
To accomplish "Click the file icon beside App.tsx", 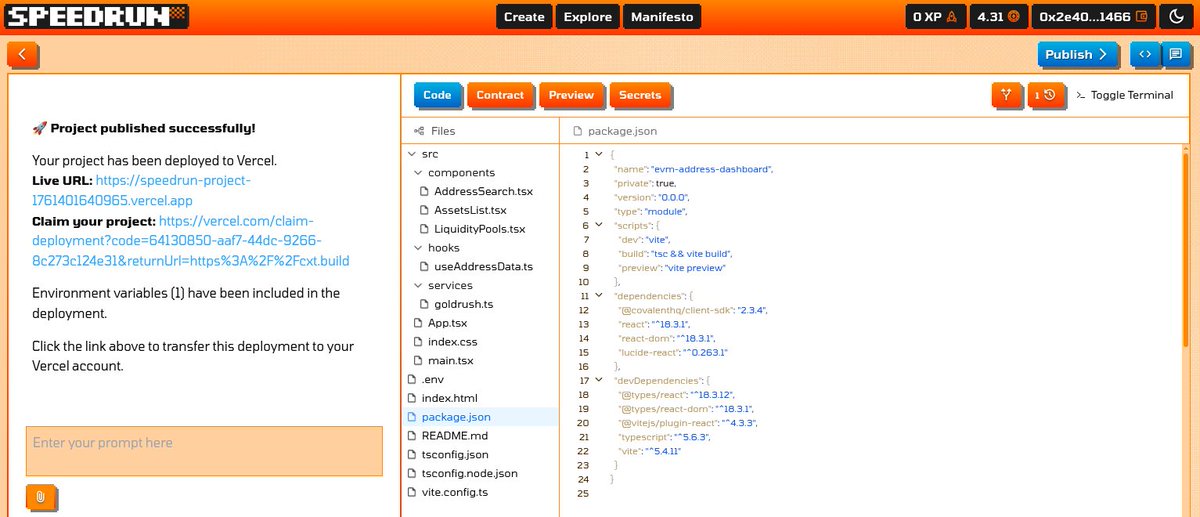I will pos(419,323).
